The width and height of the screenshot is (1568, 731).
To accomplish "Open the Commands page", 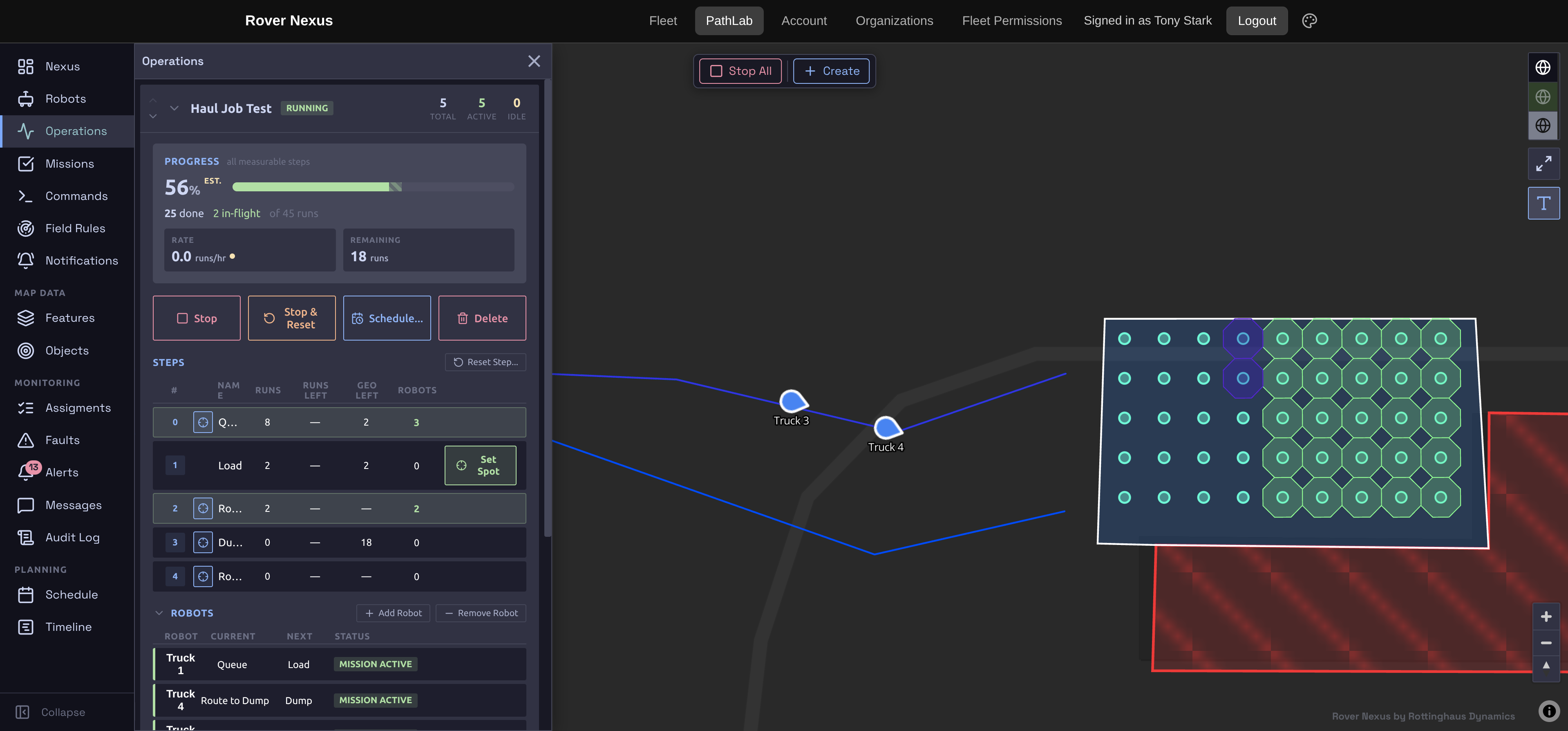I will click(x=67, y=195).
